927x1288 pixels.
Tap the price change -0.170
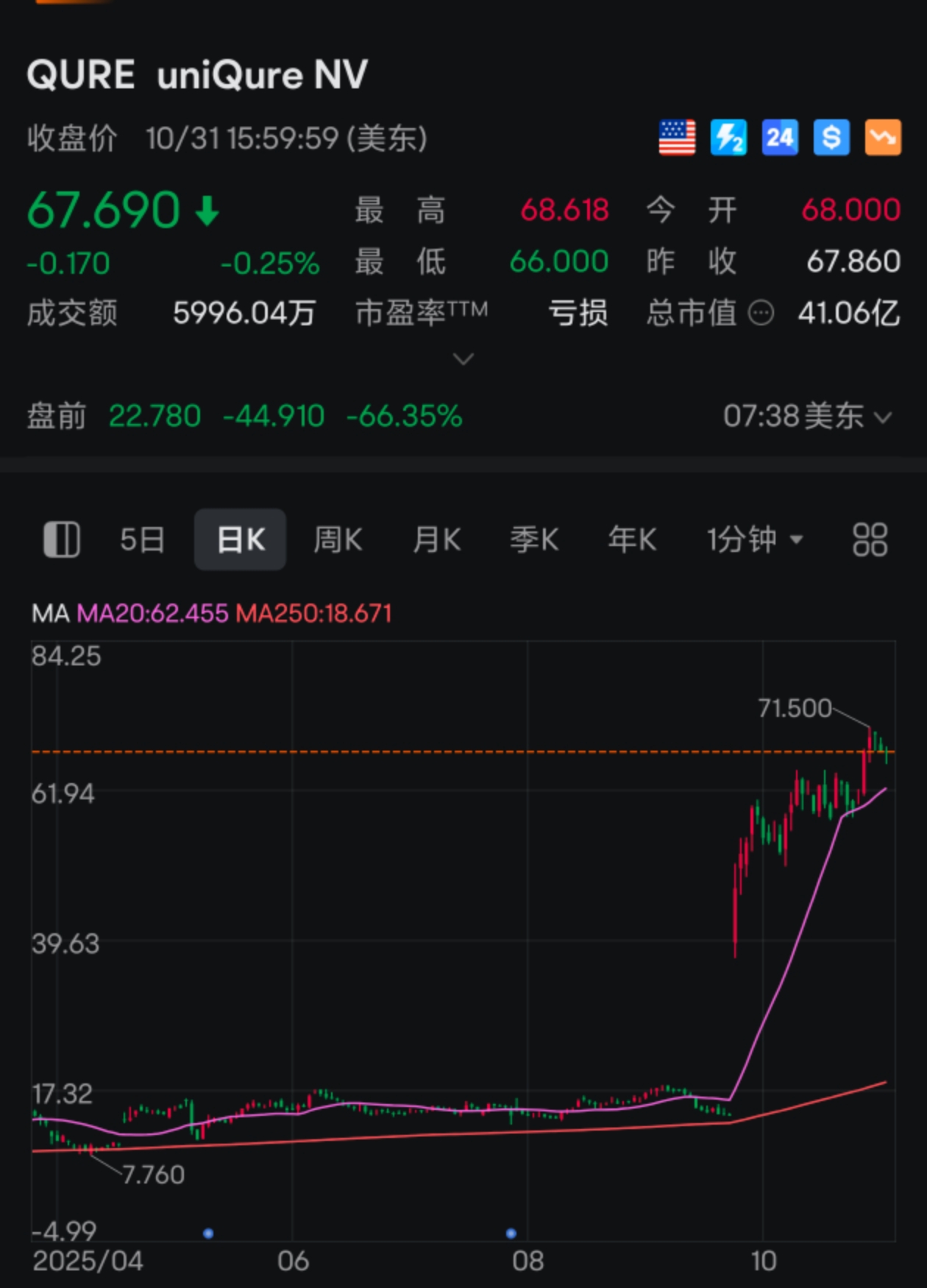click(x=68, y=263)
